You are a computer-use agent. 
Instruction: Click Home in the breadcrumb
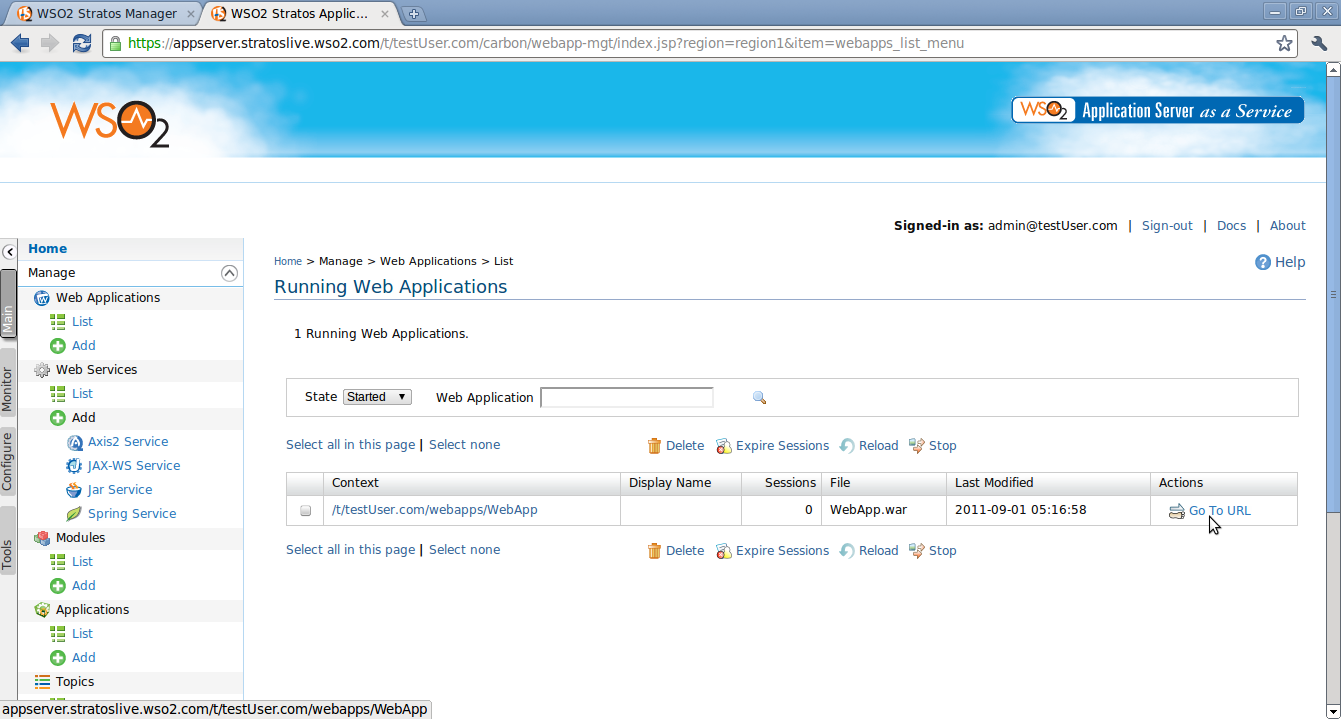coord(288,261)
